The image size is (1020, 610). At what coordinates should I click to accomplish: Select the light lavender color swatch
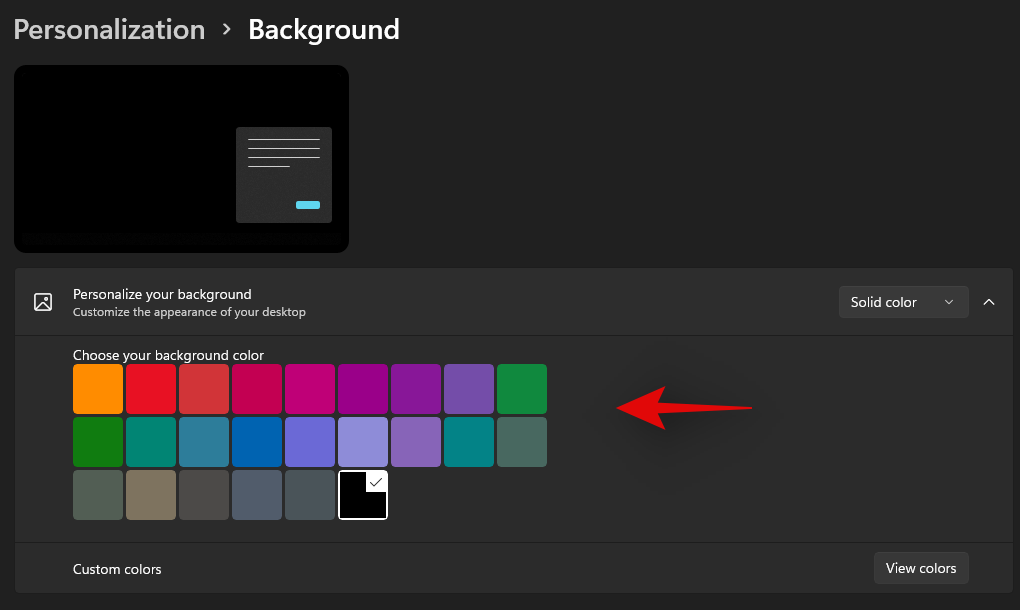[x=363, y=441]
